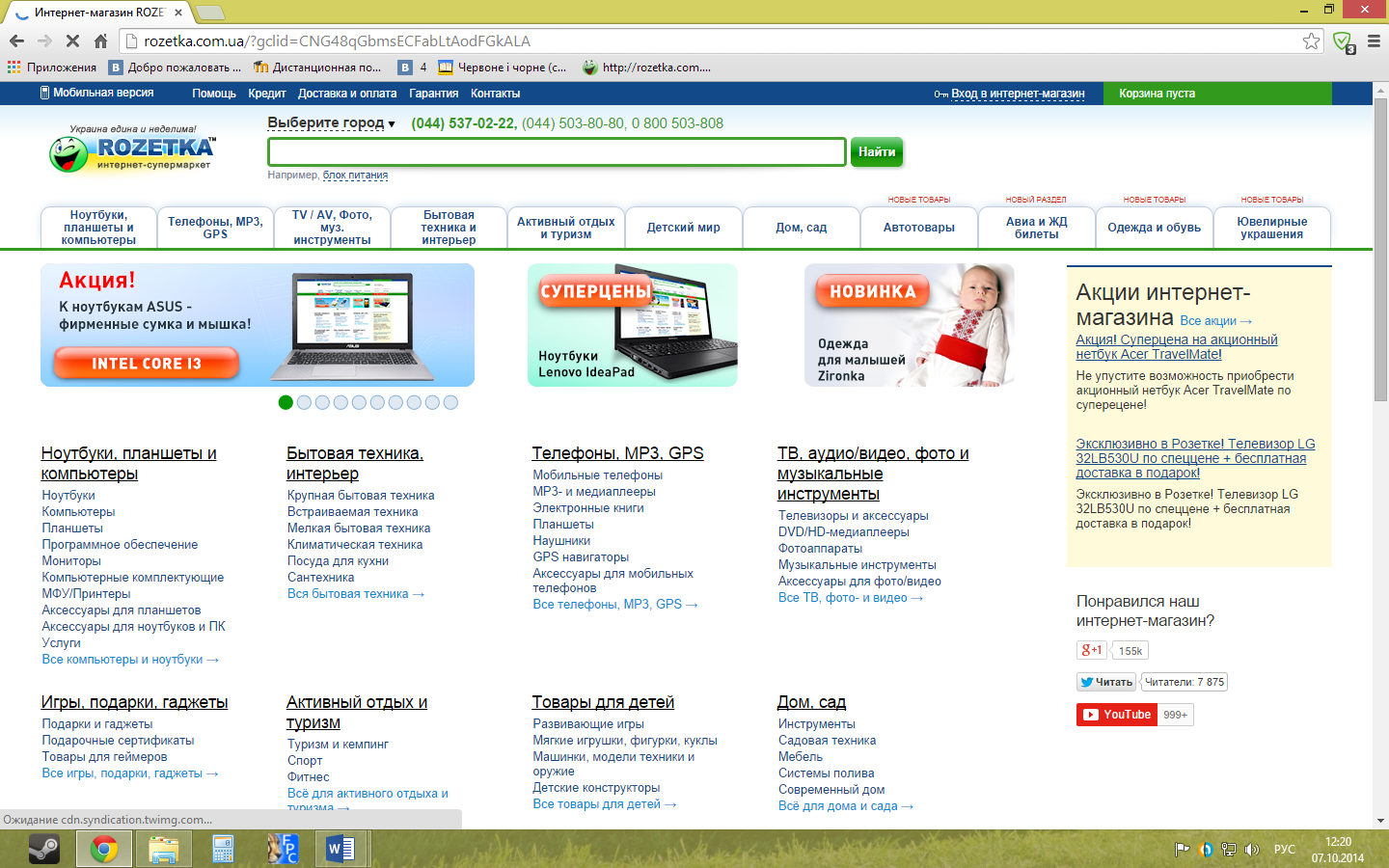Click the browser back arrow
Screen dimensions: 1389x868
point(16,41)
